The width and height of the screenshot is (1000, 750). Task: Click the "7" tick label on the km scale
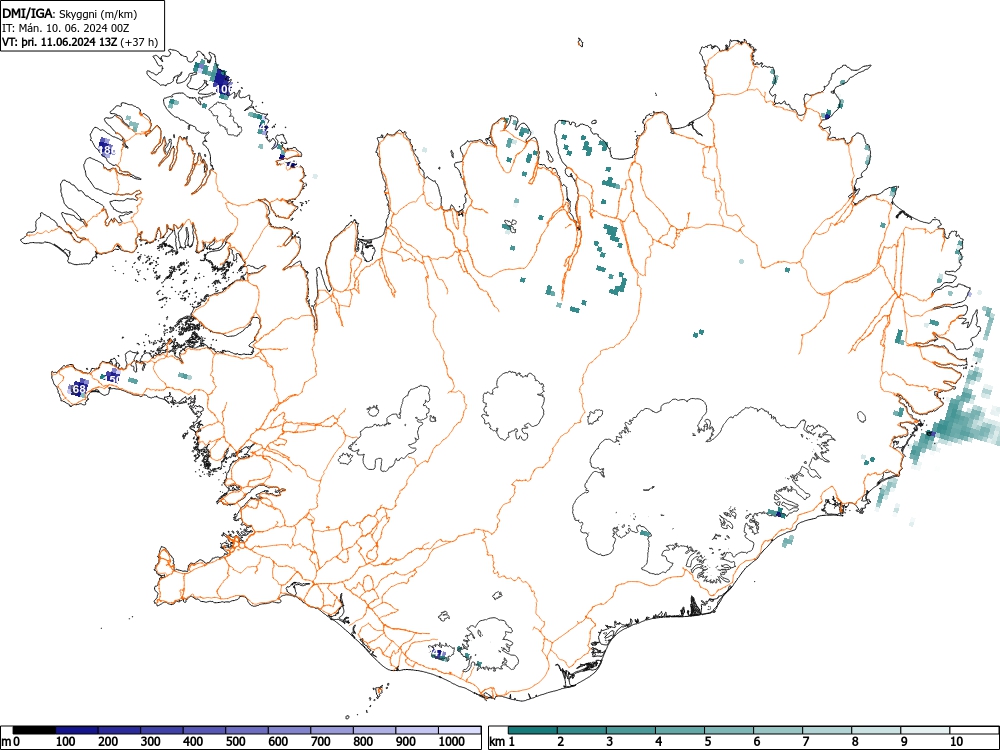[806, 742]
